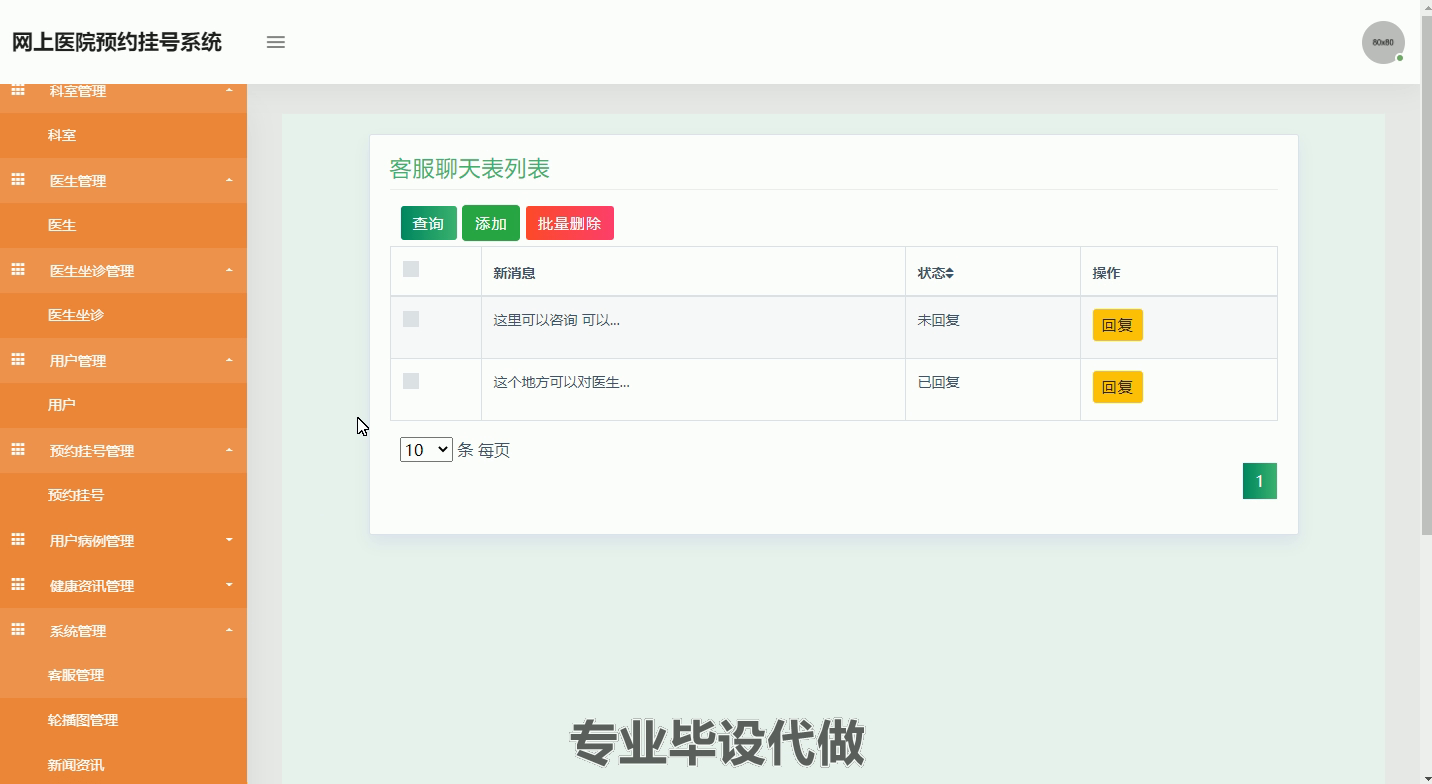Click the 用户病例管理 menu label
Image resolution: width=1432 pixels, height=784 pixels.
click(x=92, y=541)
